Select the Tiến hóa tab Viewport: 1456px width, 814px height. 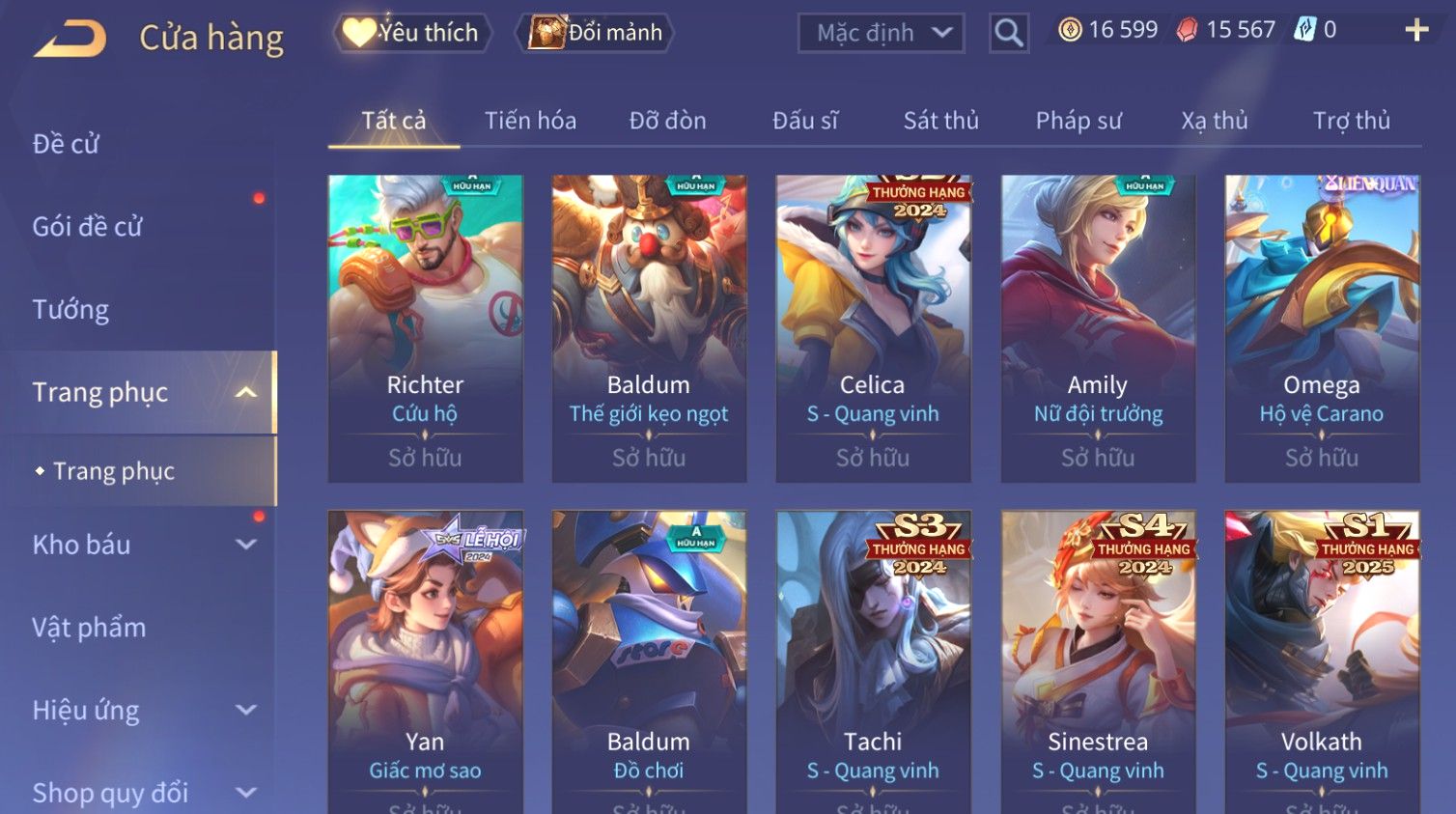(530, 121)
